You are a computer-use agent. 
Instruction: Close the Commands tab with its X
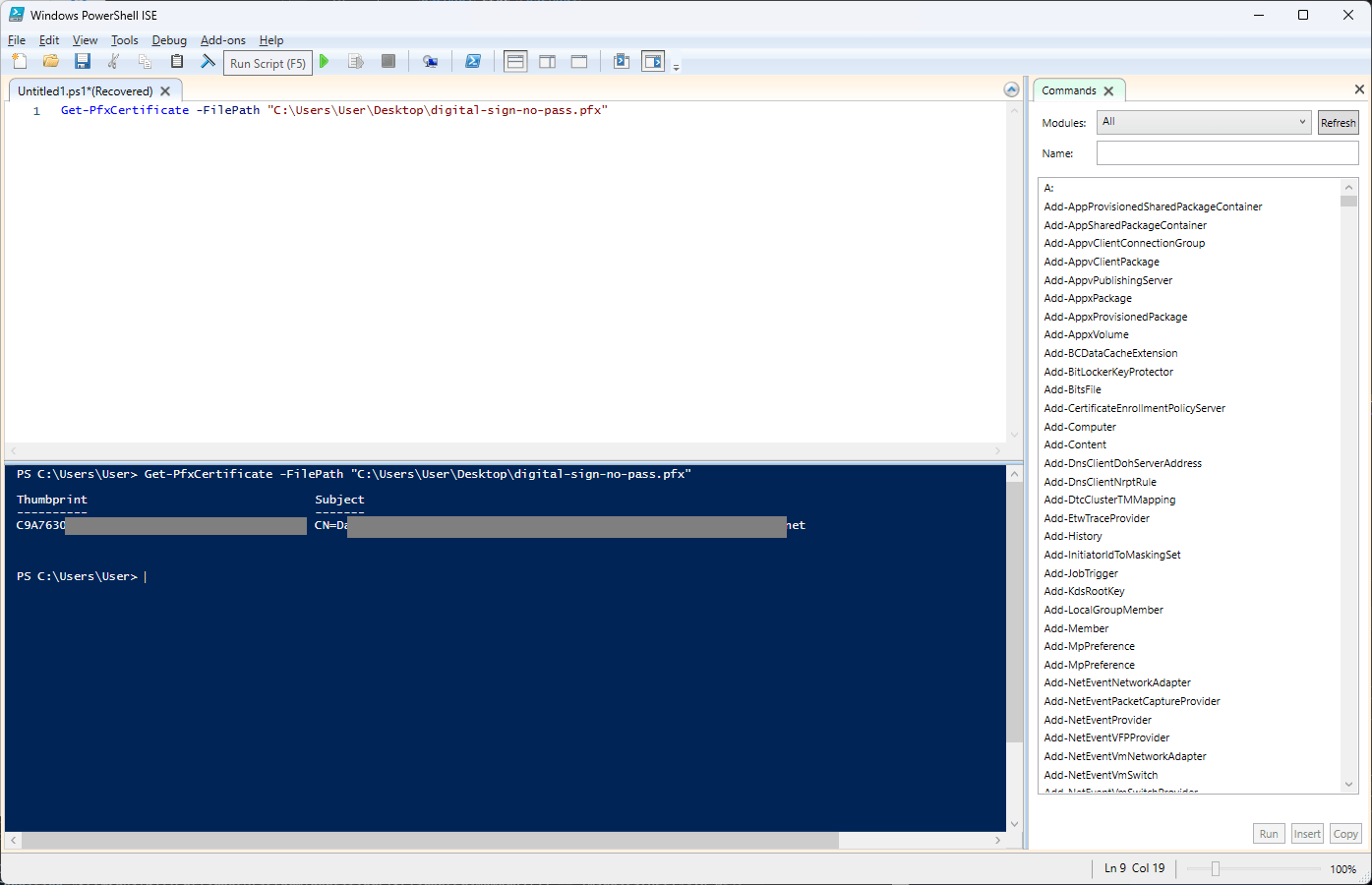pyautogui.click(x=1108, y=90)
